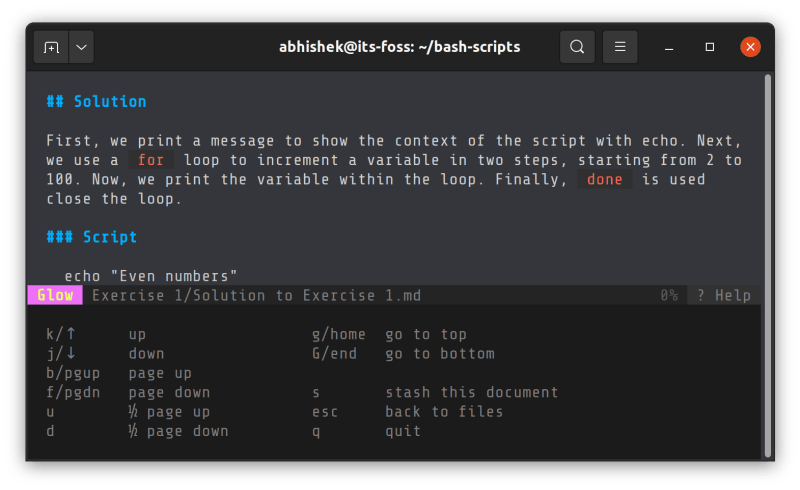Click the highlighted 'for' keyword
800x490 pixels.
(151, 160)
